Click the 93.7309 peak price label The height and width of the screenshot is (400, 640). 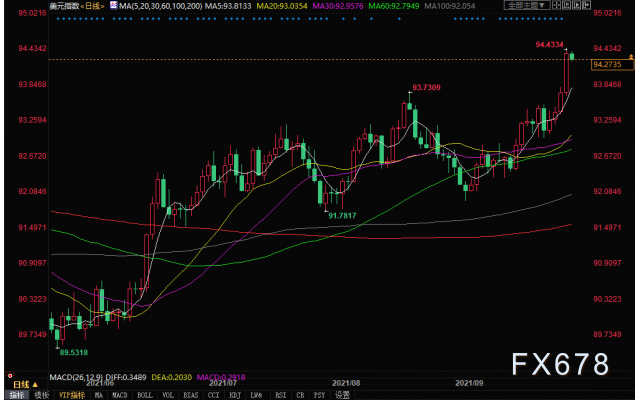tap(426, 87)
